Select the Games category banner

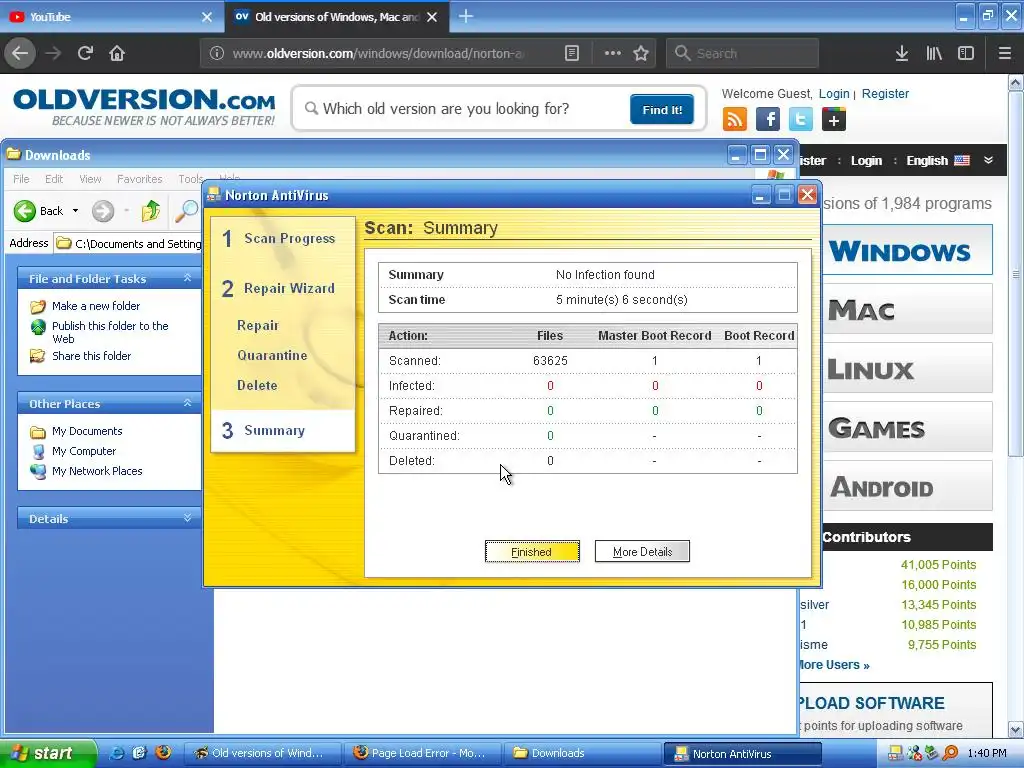coord(908,428)
